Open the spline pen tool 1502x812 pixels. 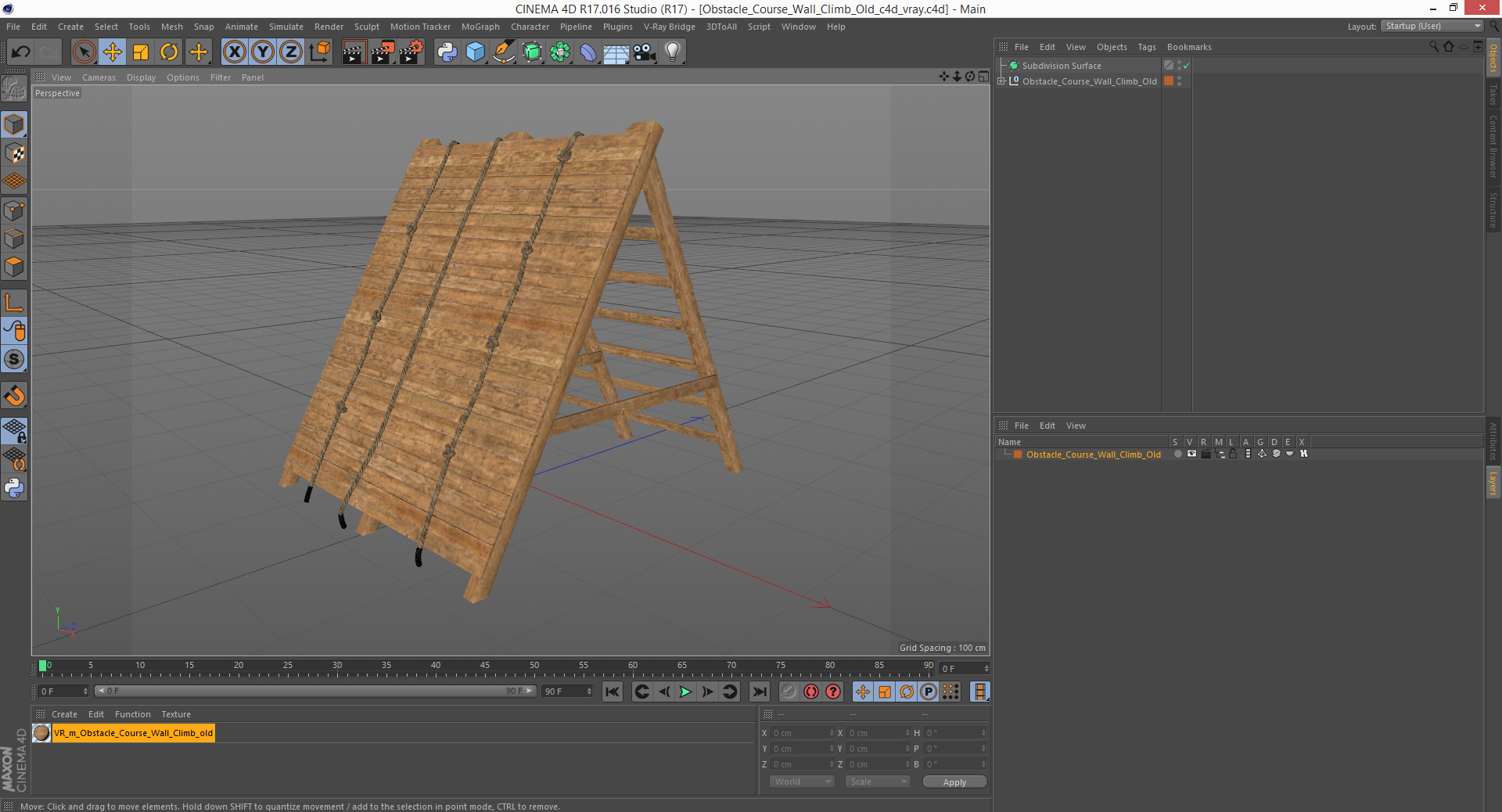pyautogui.click(x=504, y=52)
